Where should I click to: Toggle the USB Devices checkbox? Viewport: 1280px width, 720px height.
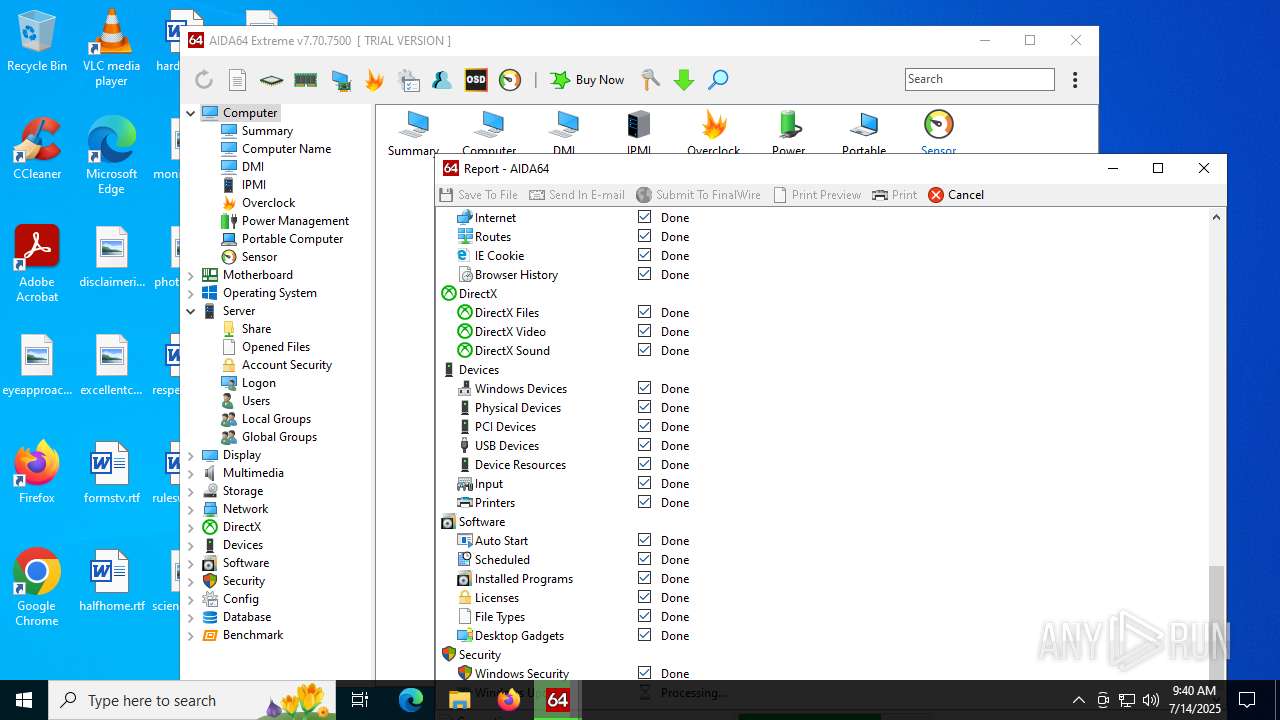click(644, 445)
